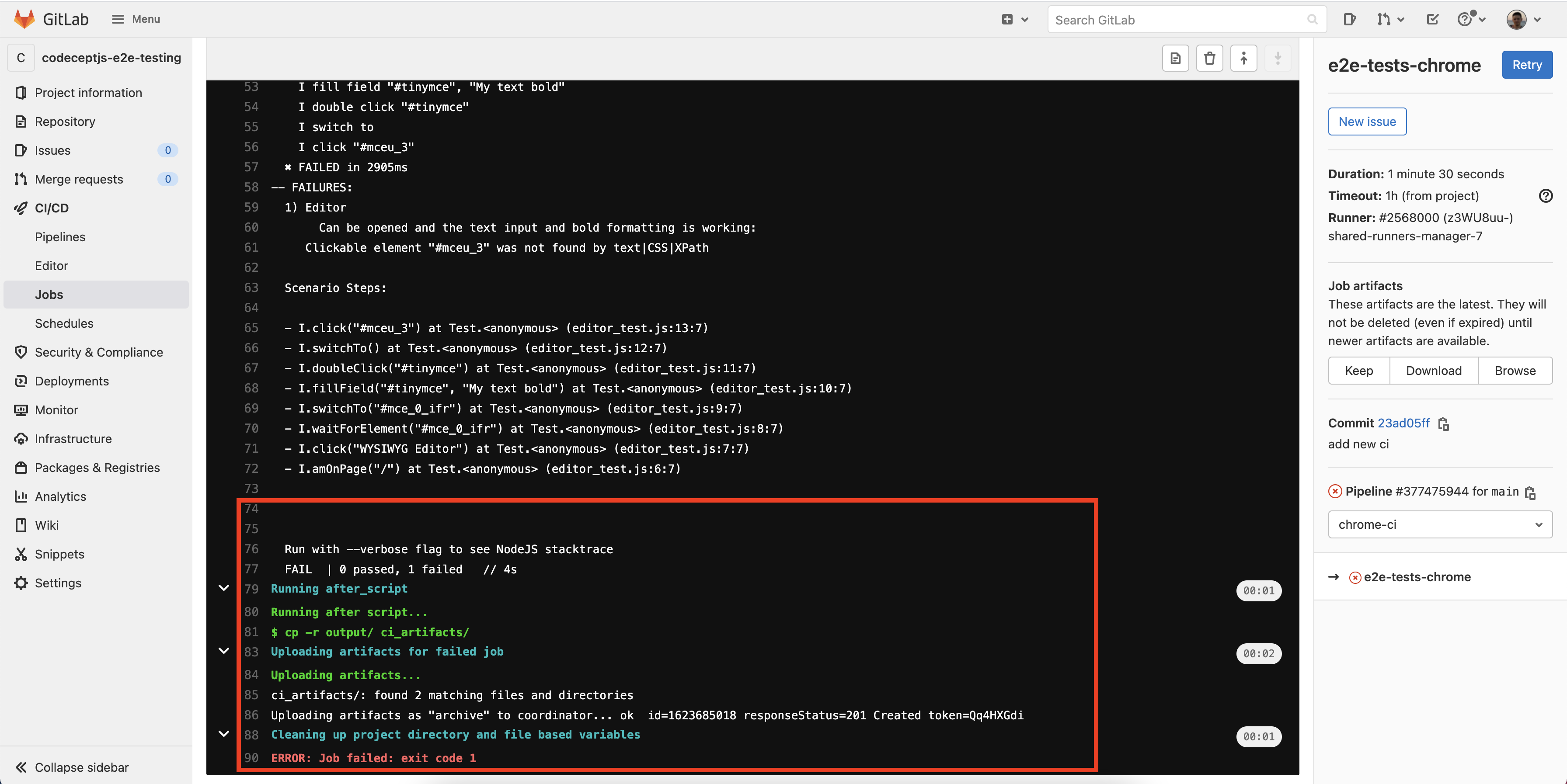Open the Issues icon in top bar
This screenshot has width=1567, height=784.
[1349, 20]
